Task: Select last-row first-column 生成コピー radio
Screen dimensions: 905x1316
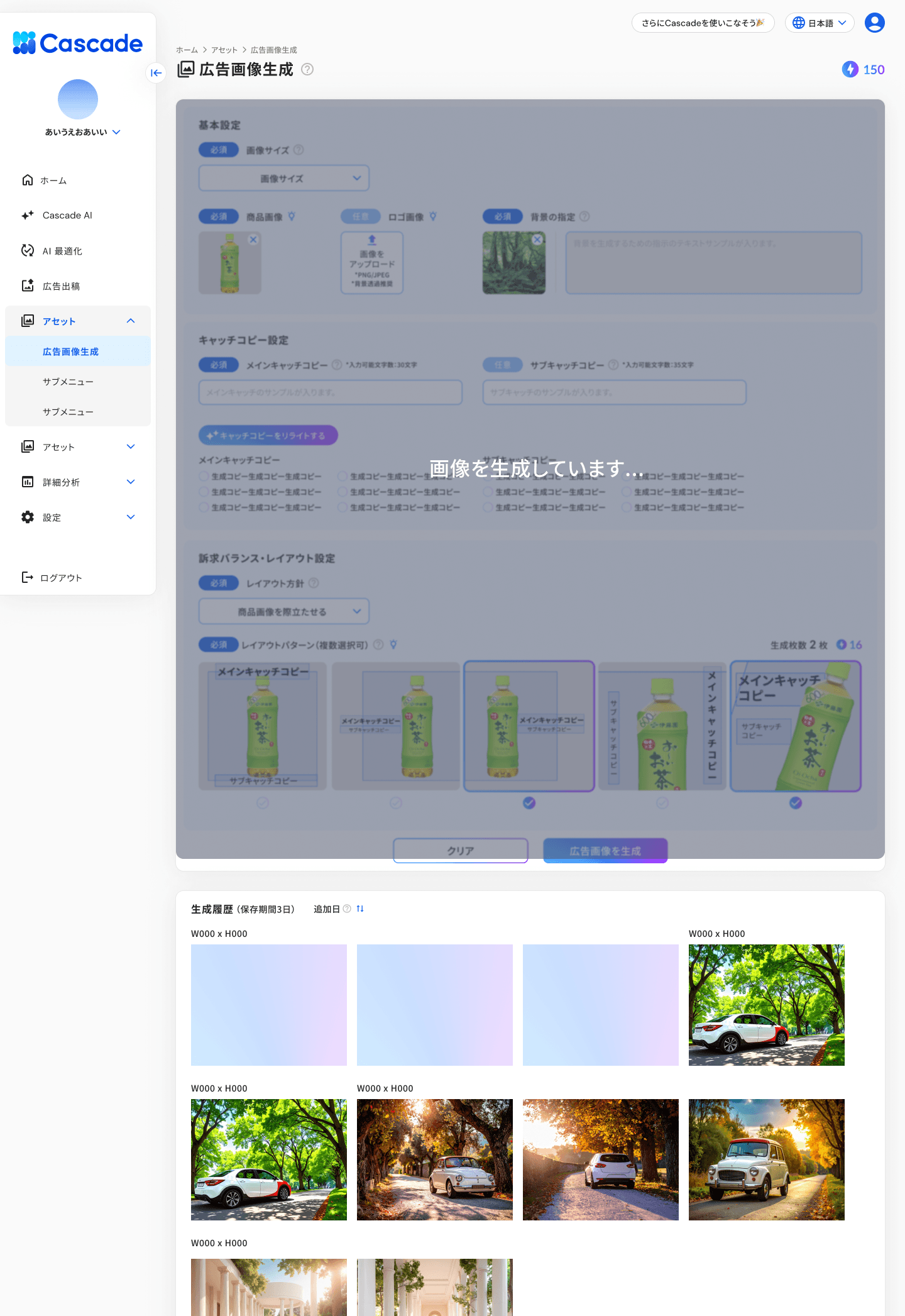Action: pos(204,507)
